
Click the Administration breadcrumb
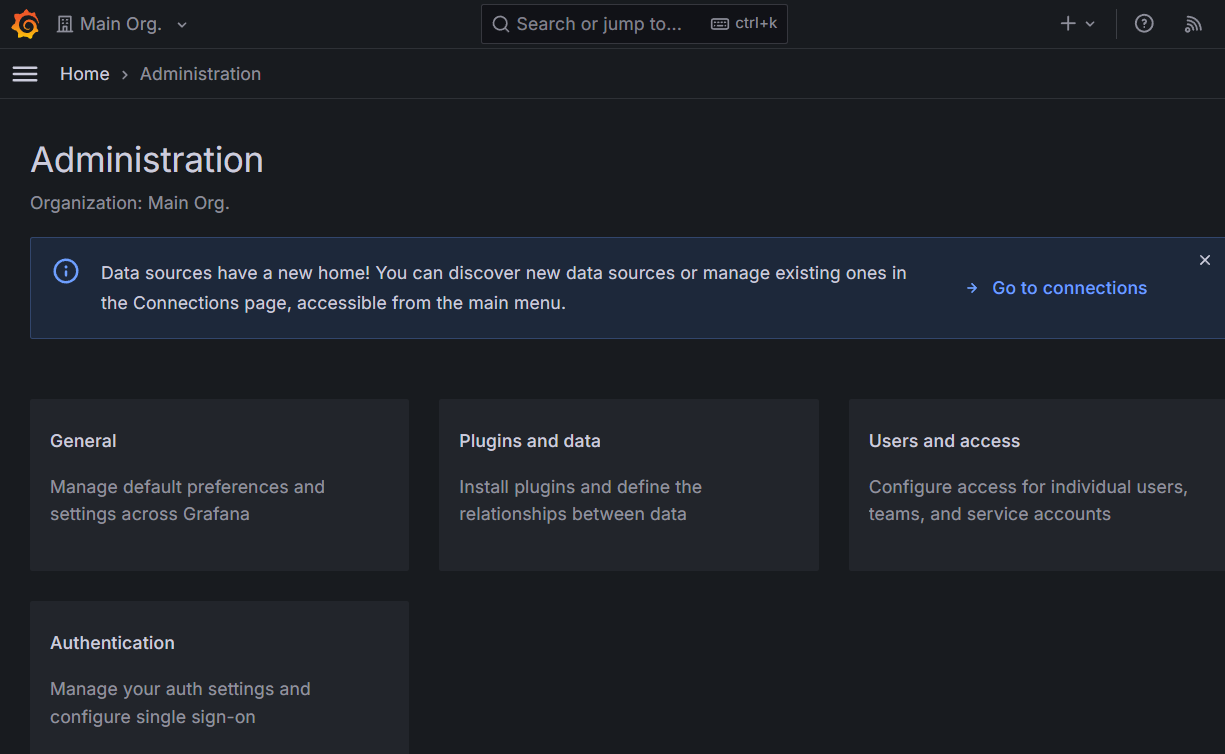[200, 74]
